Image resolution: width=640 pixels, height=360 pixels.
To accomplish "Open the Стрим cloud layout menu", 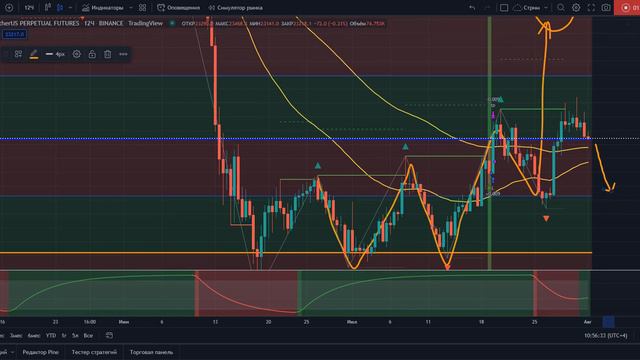I will [x=527, y=7].
